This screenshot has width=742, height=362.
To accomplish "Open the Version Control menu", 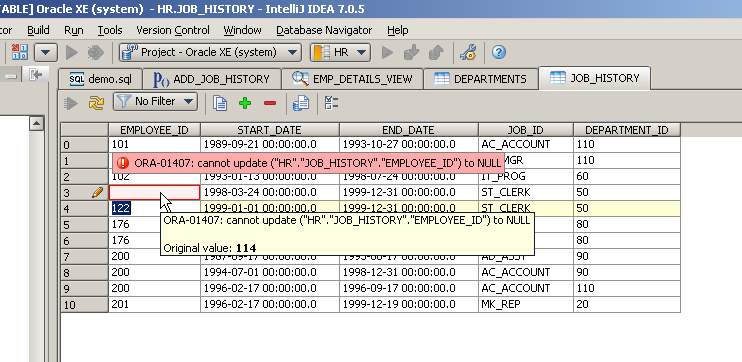I will pyautogui.click(x=173, y=30).
